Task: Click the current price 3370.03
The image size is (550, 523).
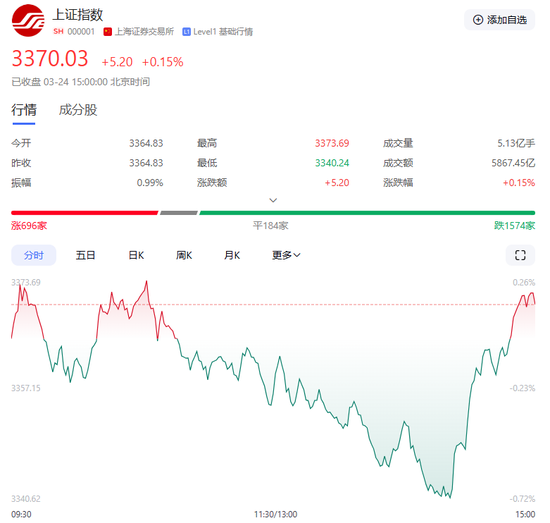Action: click(50, 59)
